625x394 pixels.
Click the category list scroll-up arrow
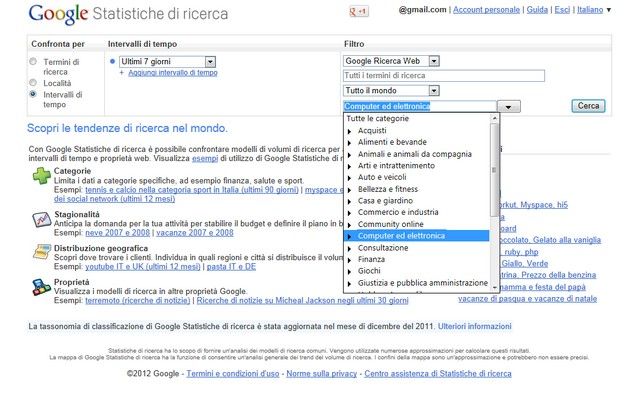tap(495, 118)
